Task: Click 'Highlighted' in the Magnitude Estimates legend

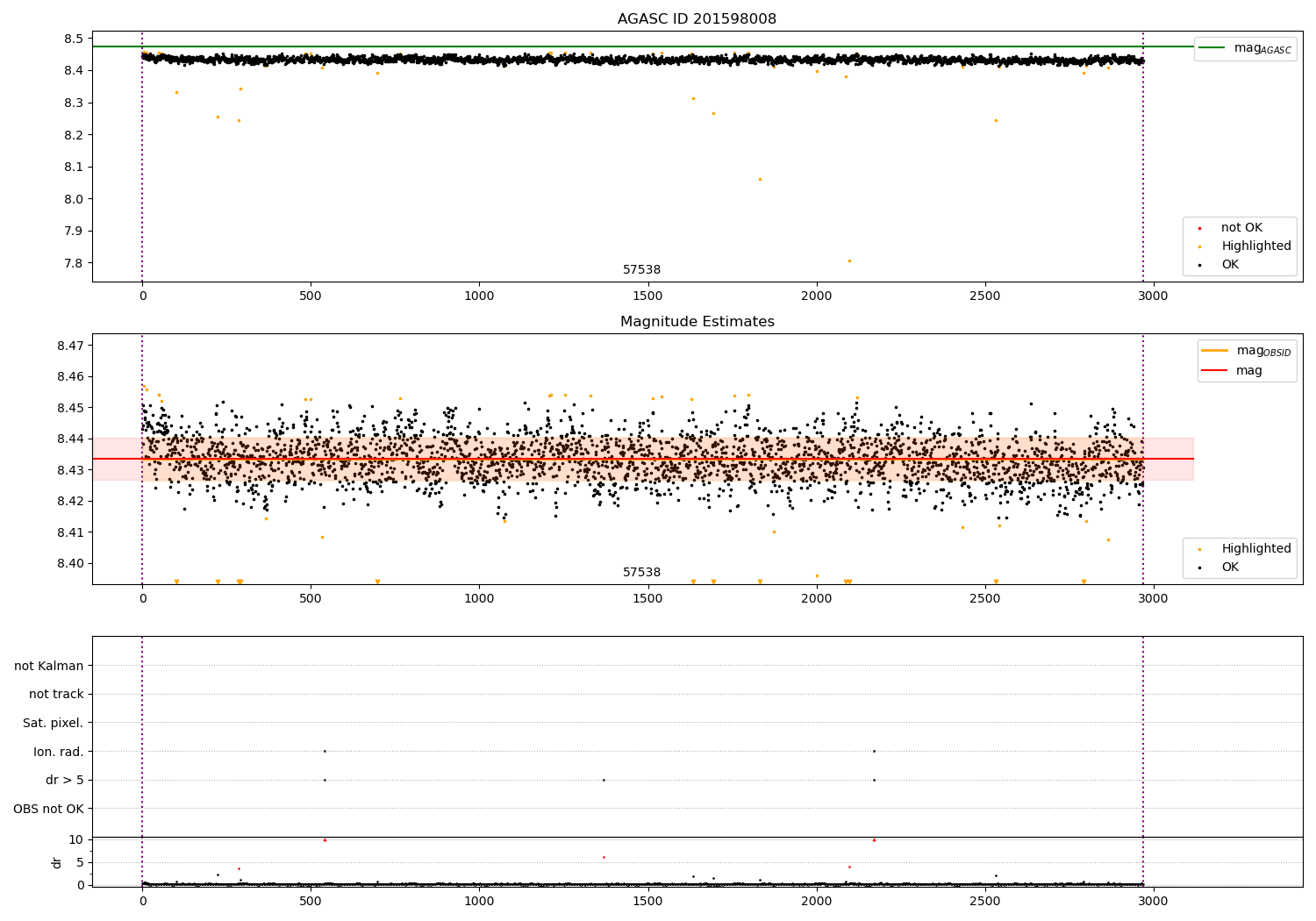Action: tap(1255, 549)
